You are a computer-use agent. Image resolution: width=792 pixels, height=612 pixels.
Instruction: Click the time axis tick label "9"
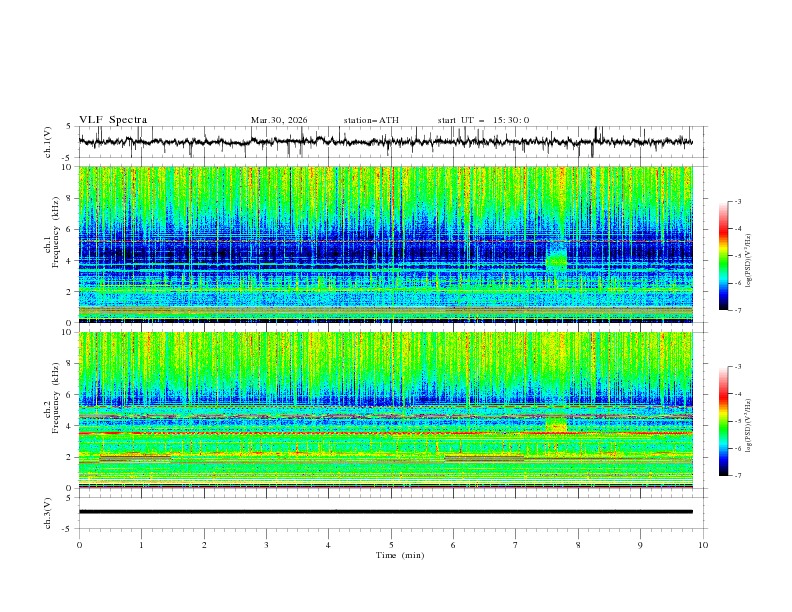point(640,545)
